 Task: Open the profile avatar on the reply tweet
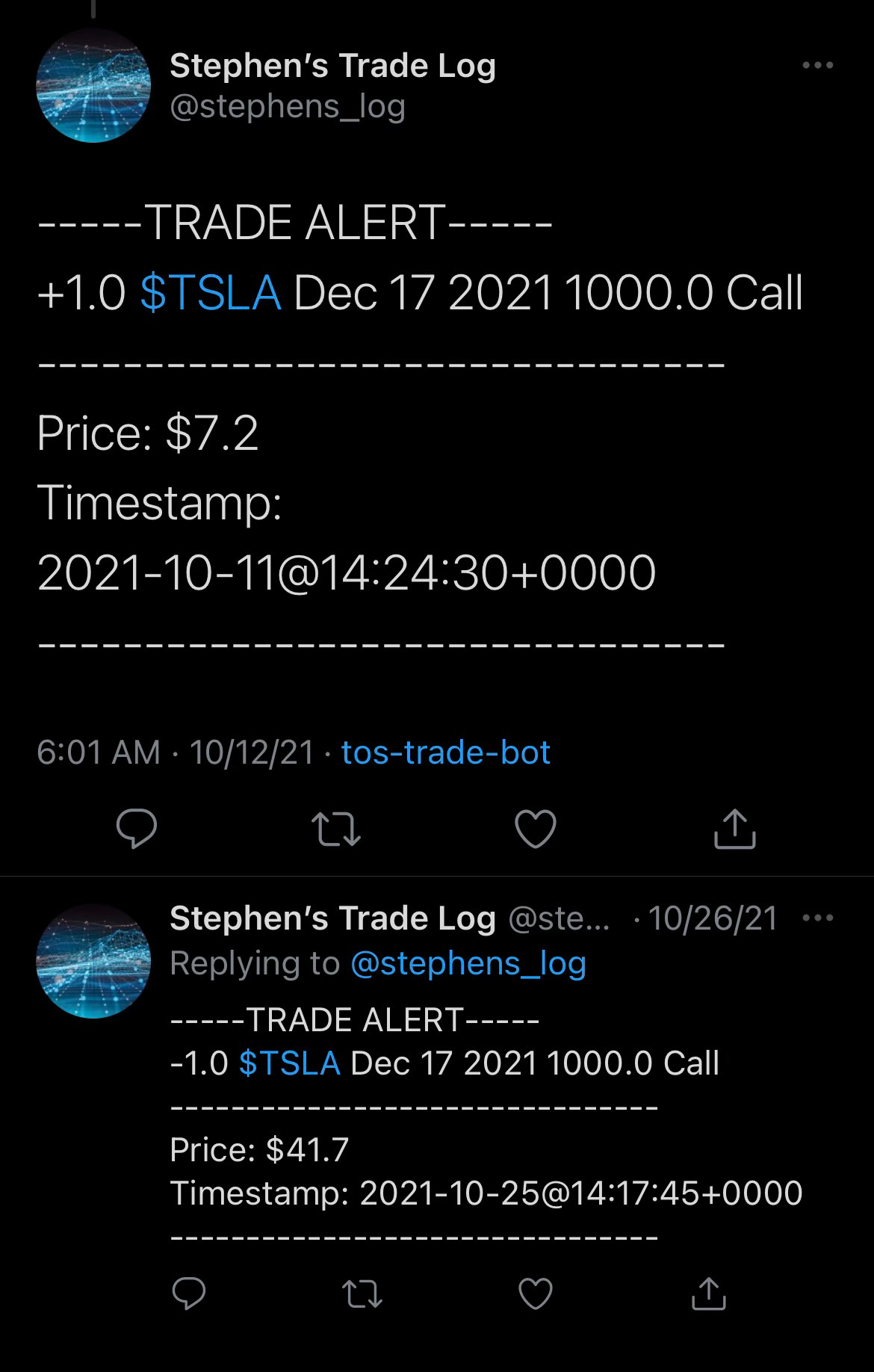coord(93,961)
